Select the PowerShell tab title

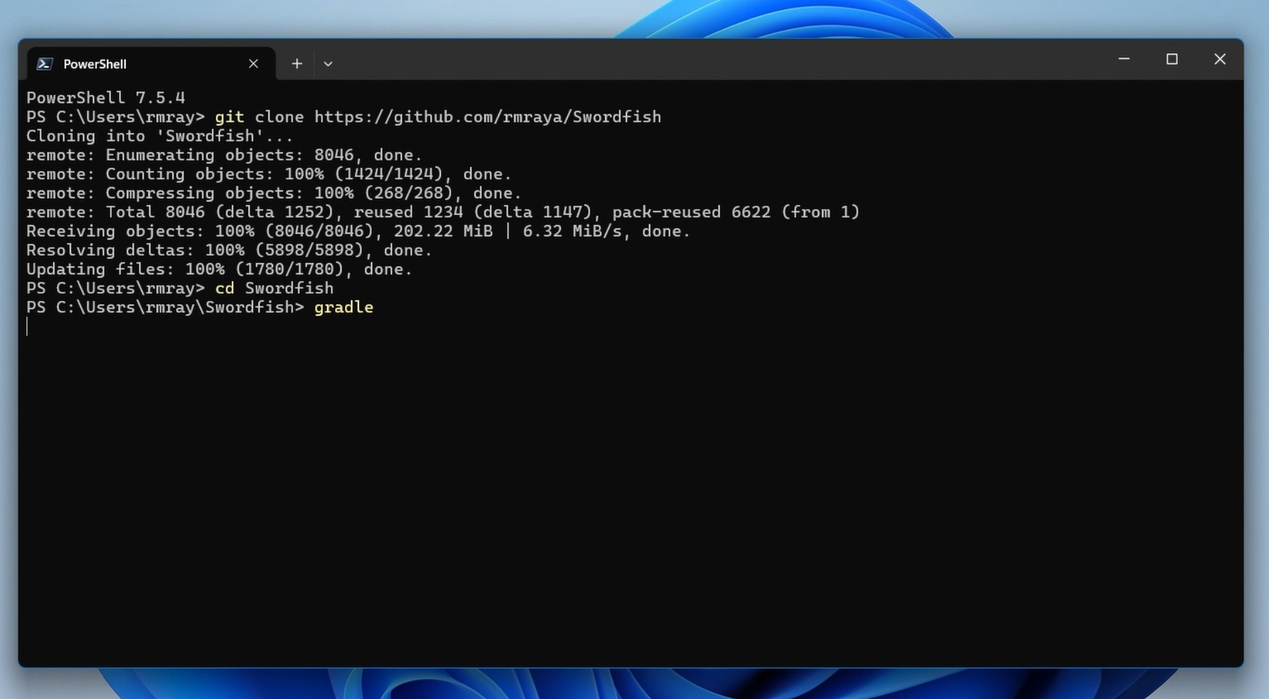pyautogui.click(x=95, y=64)
